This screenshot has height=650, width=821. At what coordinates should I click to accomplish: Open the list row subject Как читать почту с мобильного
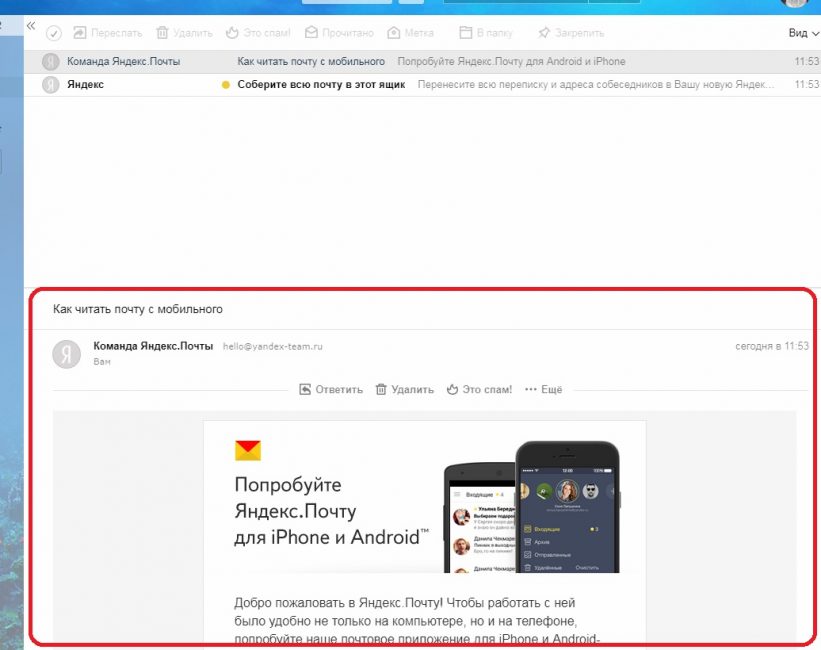[x=311, y=61]
